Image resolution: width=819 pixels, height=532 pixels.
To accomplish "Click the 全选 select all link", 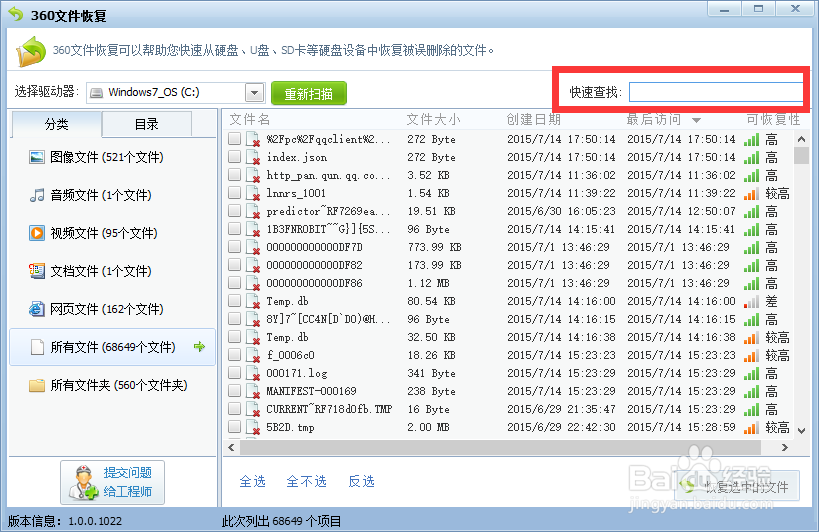I will (252, 481).
